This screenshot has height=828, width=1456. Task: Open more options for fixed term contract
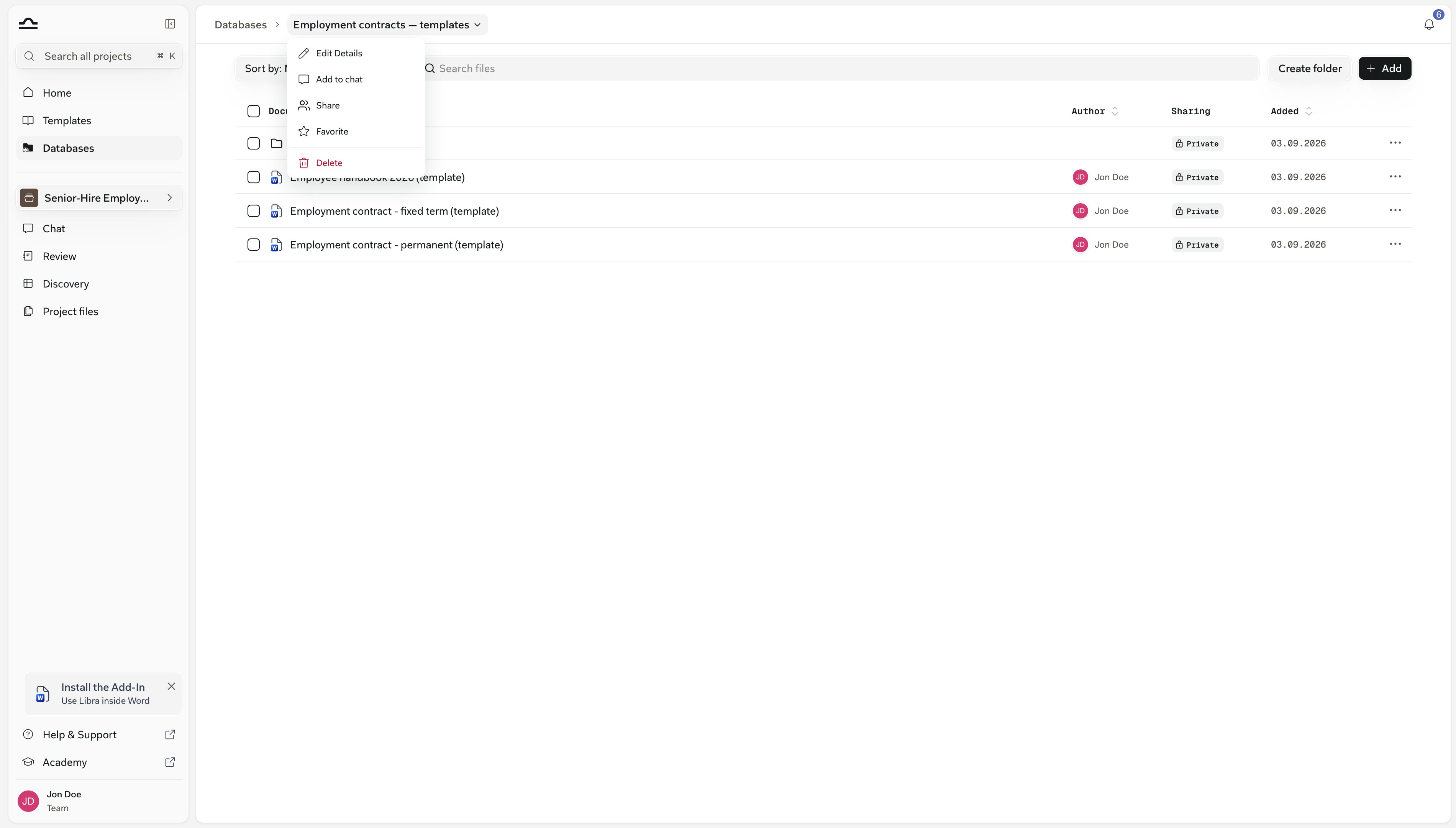1395,210
